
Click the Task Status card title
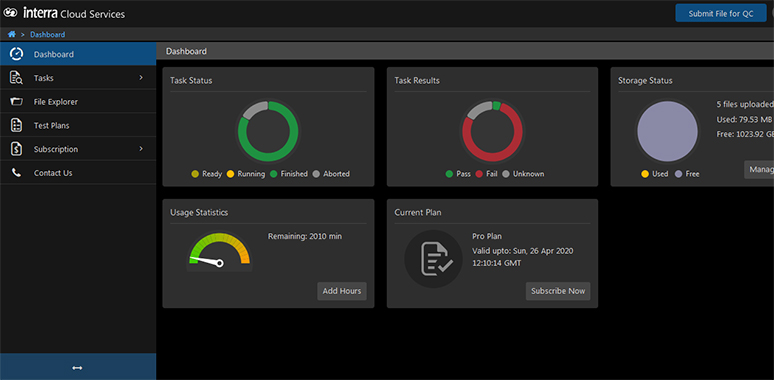click(191, 80)
